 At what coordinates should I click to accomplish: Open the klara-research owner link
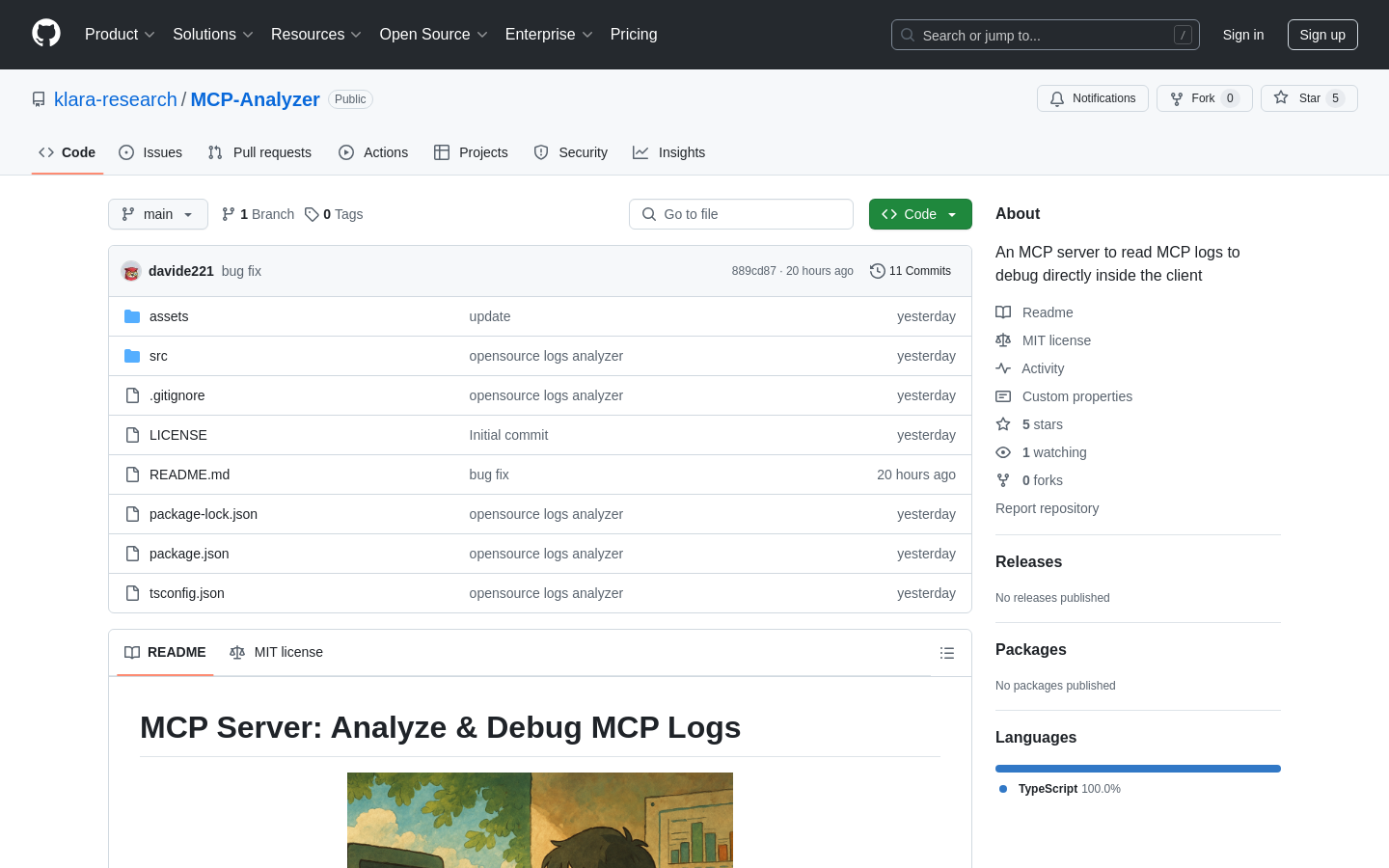pos(116,99)
